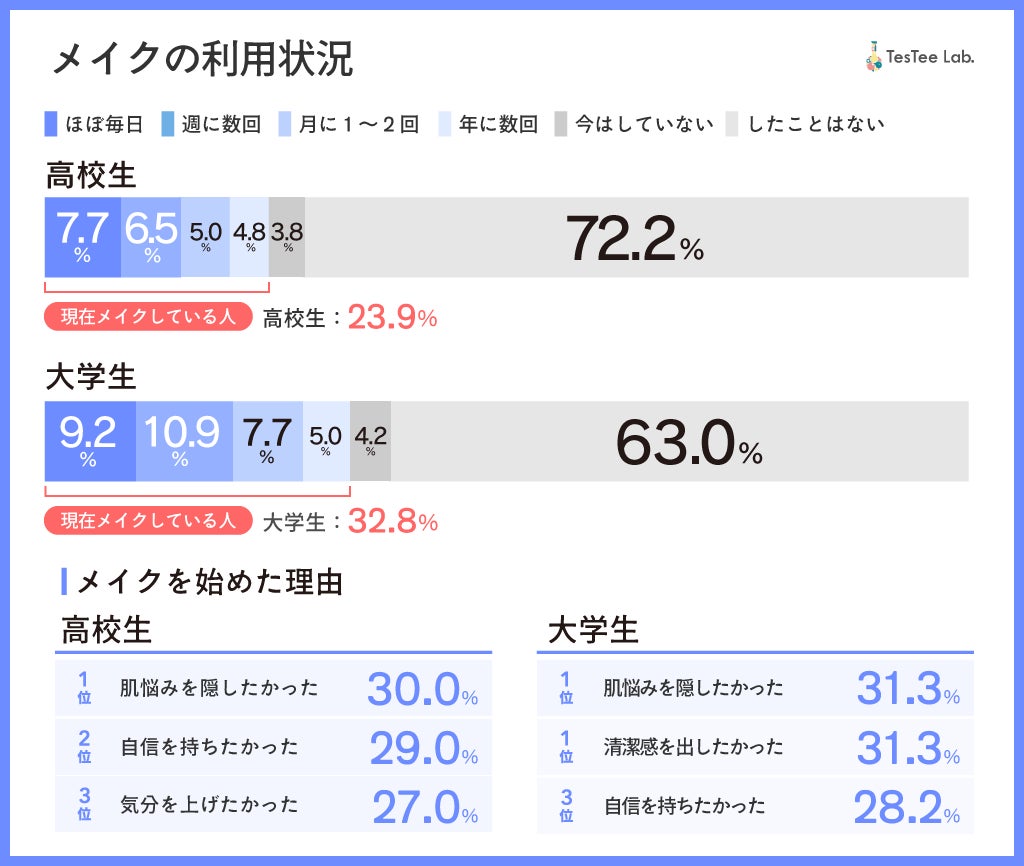Click the 自信を持ちたかった 28.2% row

[x=755, y=805]
